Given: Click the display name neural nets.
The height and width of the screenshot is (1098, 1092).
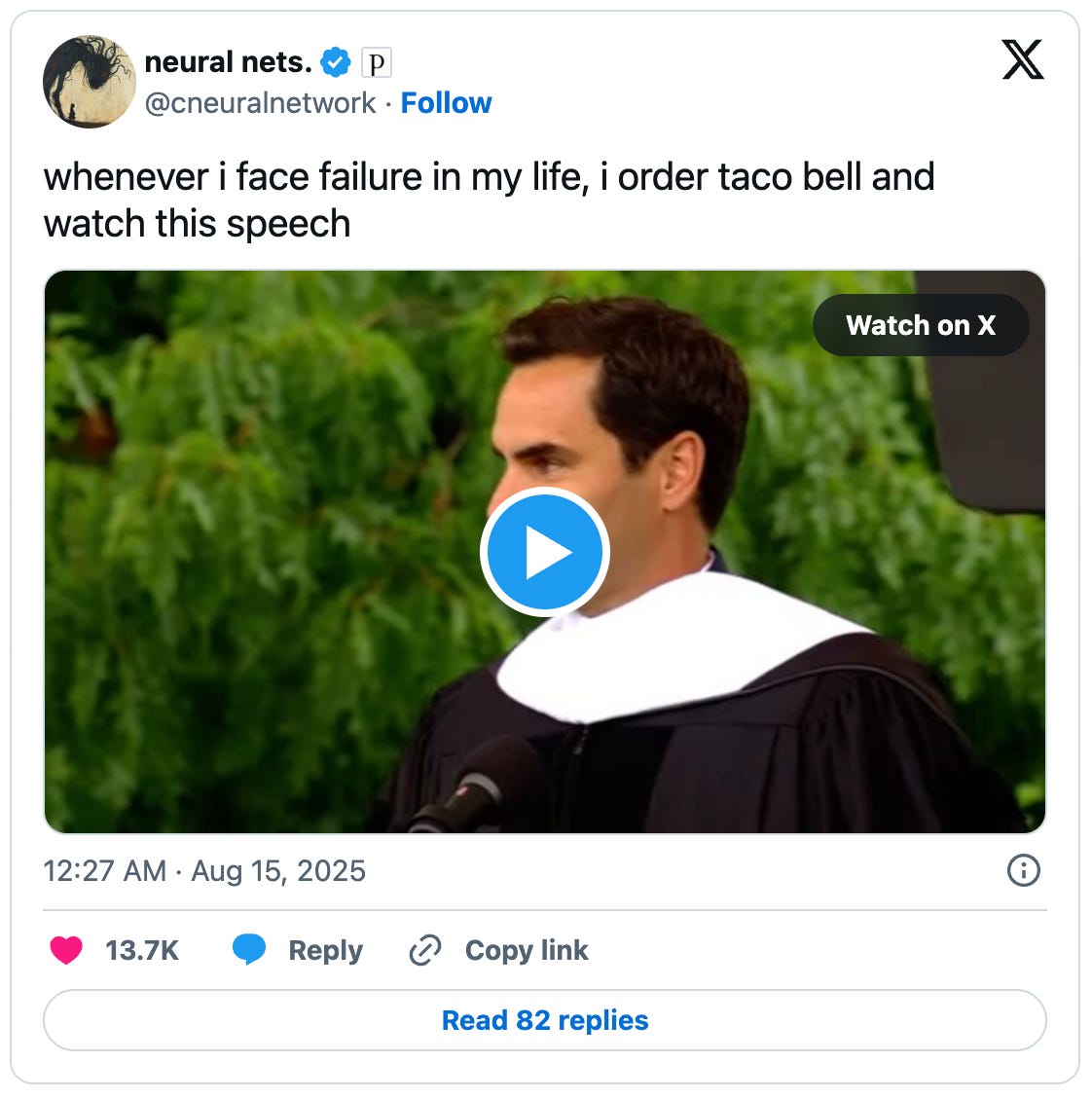Looking at the screenshot, I should click(228, 62).
